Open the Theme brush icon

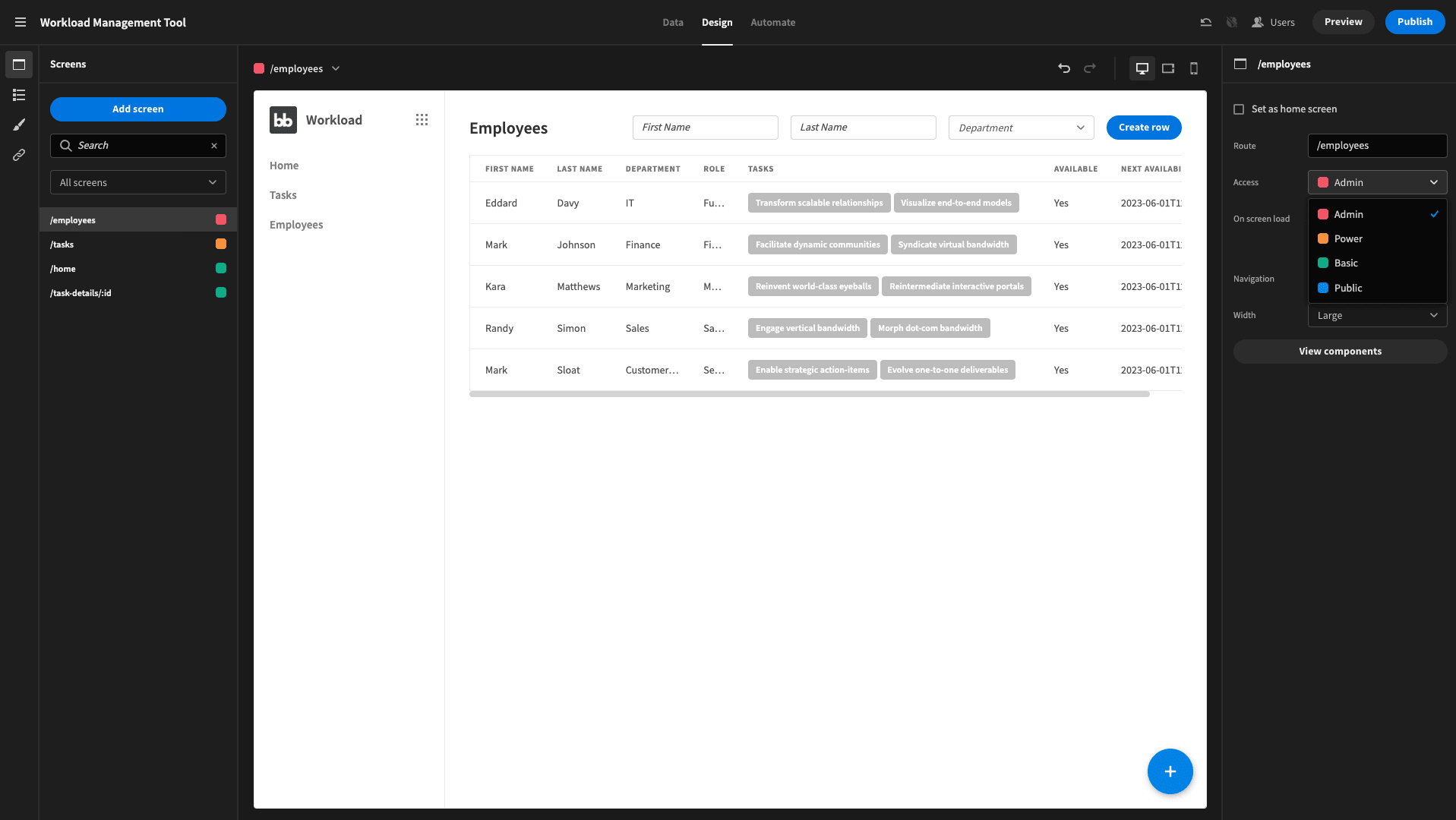pyautogui.click(x=19, y=125)
